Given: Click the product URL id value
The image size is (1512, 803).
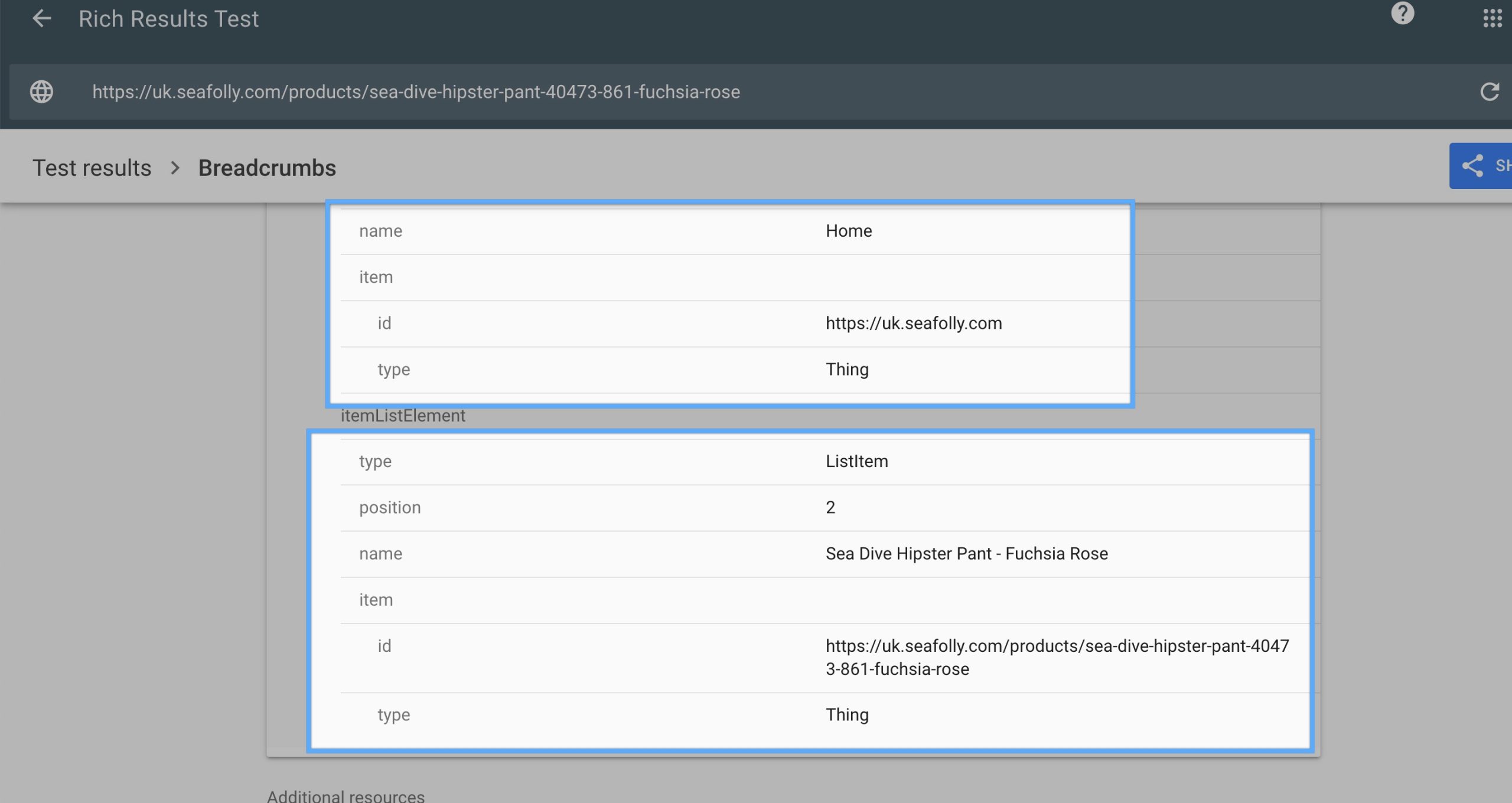Looking at the screenshot, I should (x=1057, y=657).
